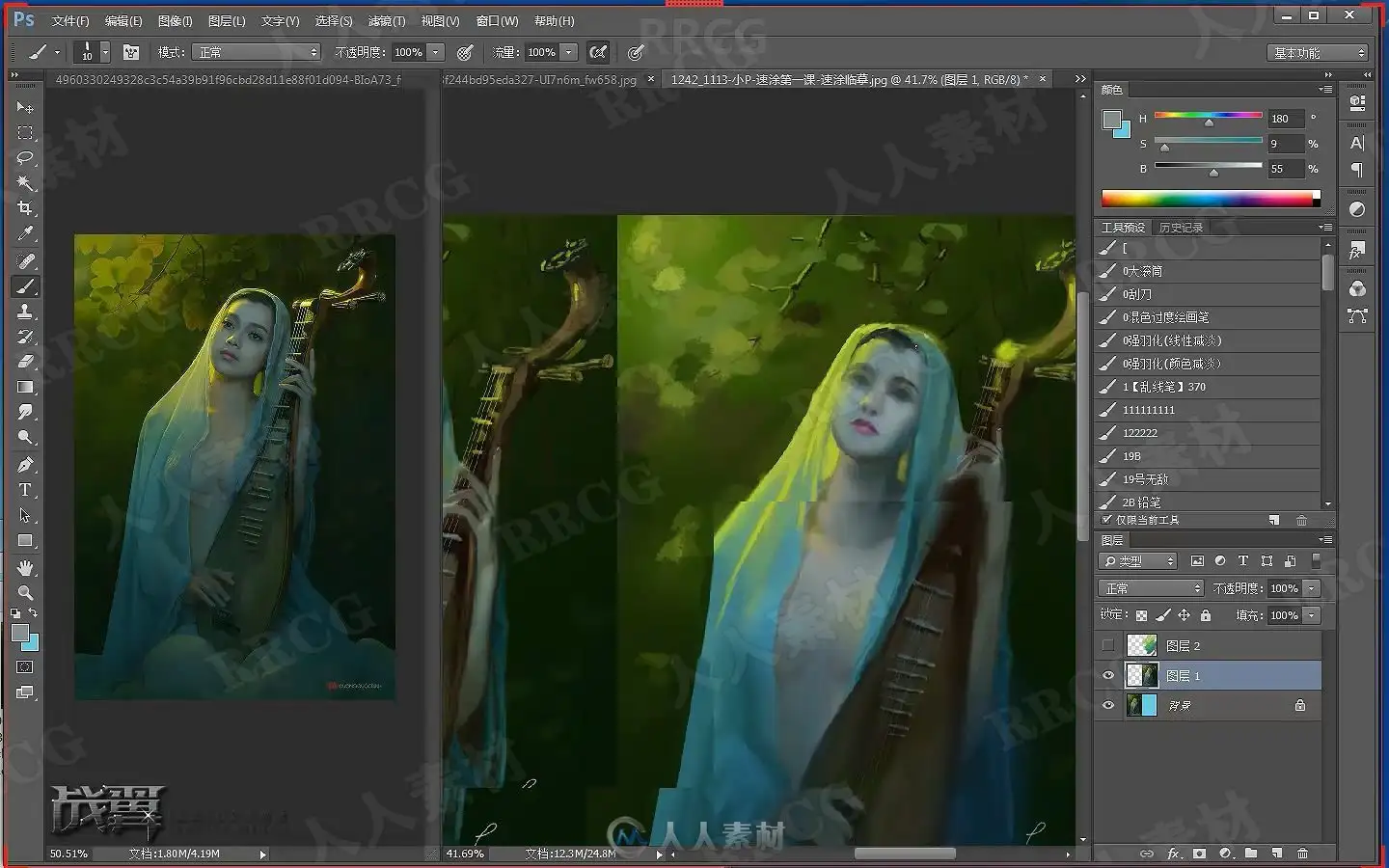Open opacity 100% dropdown in options bar

pyautogui.click(x=436, y=52)
